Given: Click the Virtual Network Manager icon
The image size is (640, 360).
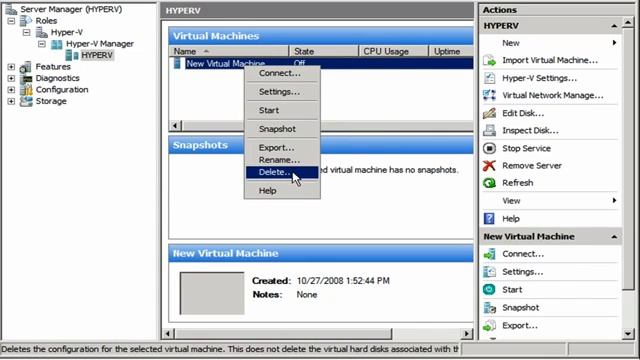Looking at the screenshot, I should click(489, 95).
